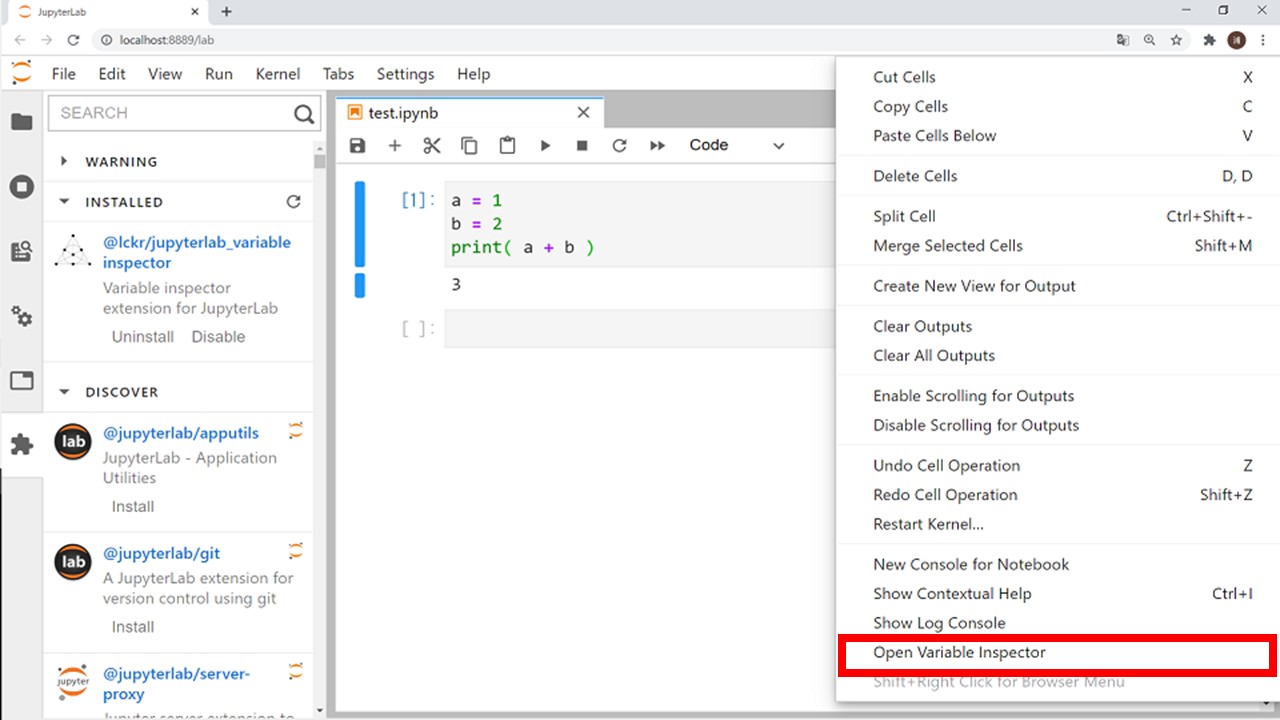Open the View menu

point(165,74)
